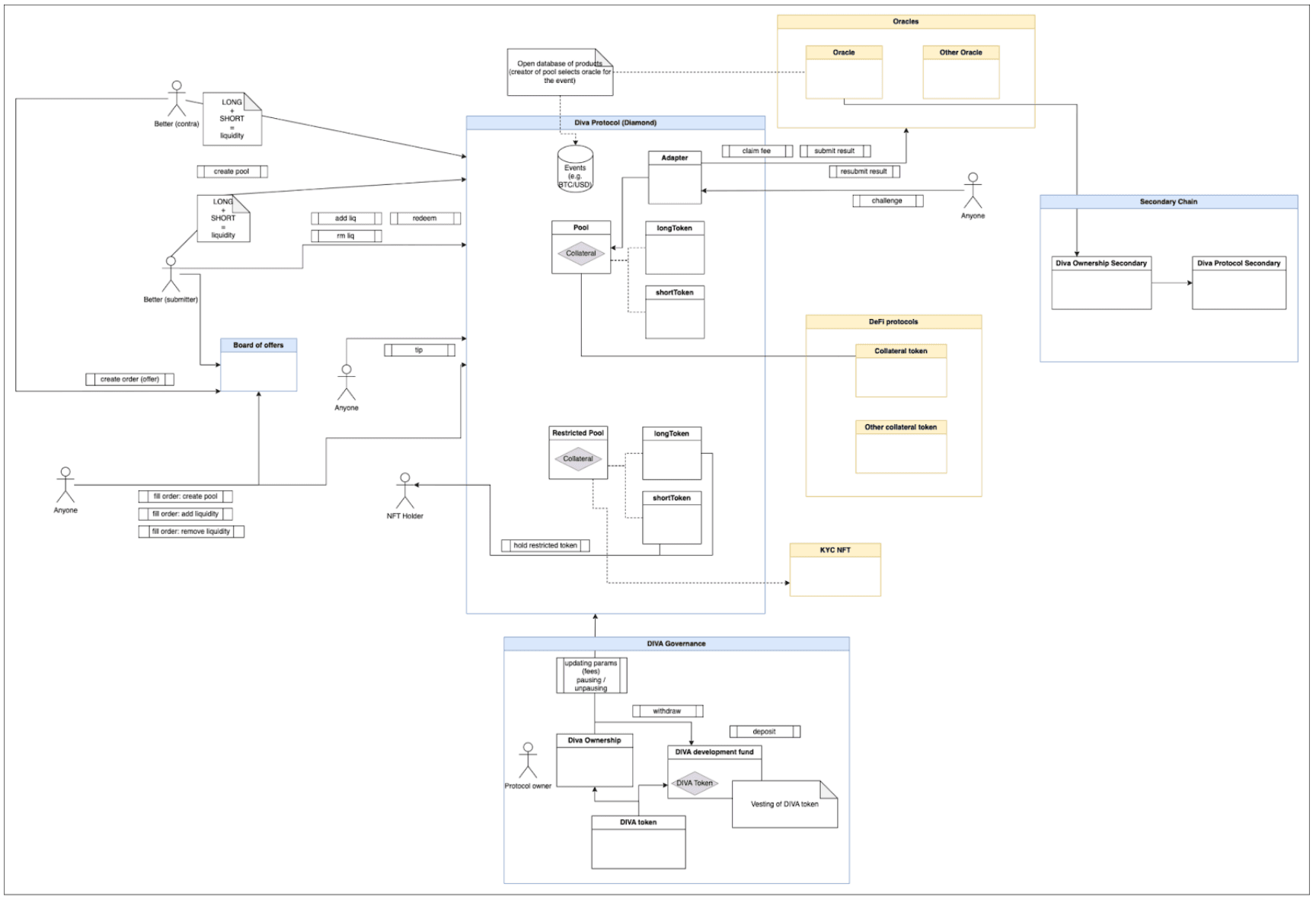Viewport: 1316px width, 900px height.
Task: Click the DeFi protocols container header
Action: (894, 322)
